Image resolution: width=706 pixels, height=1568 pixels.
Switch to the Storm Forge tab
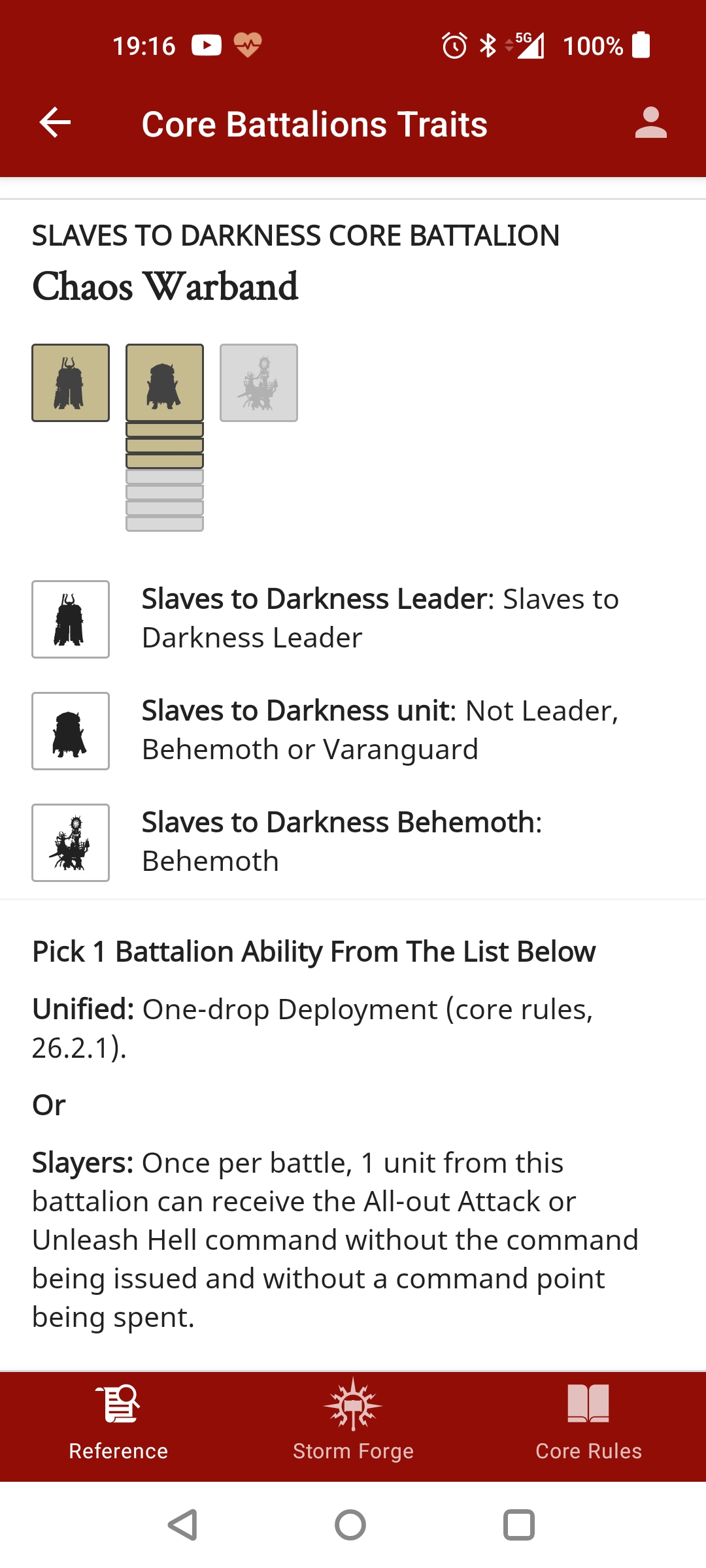pos(353,1426)
